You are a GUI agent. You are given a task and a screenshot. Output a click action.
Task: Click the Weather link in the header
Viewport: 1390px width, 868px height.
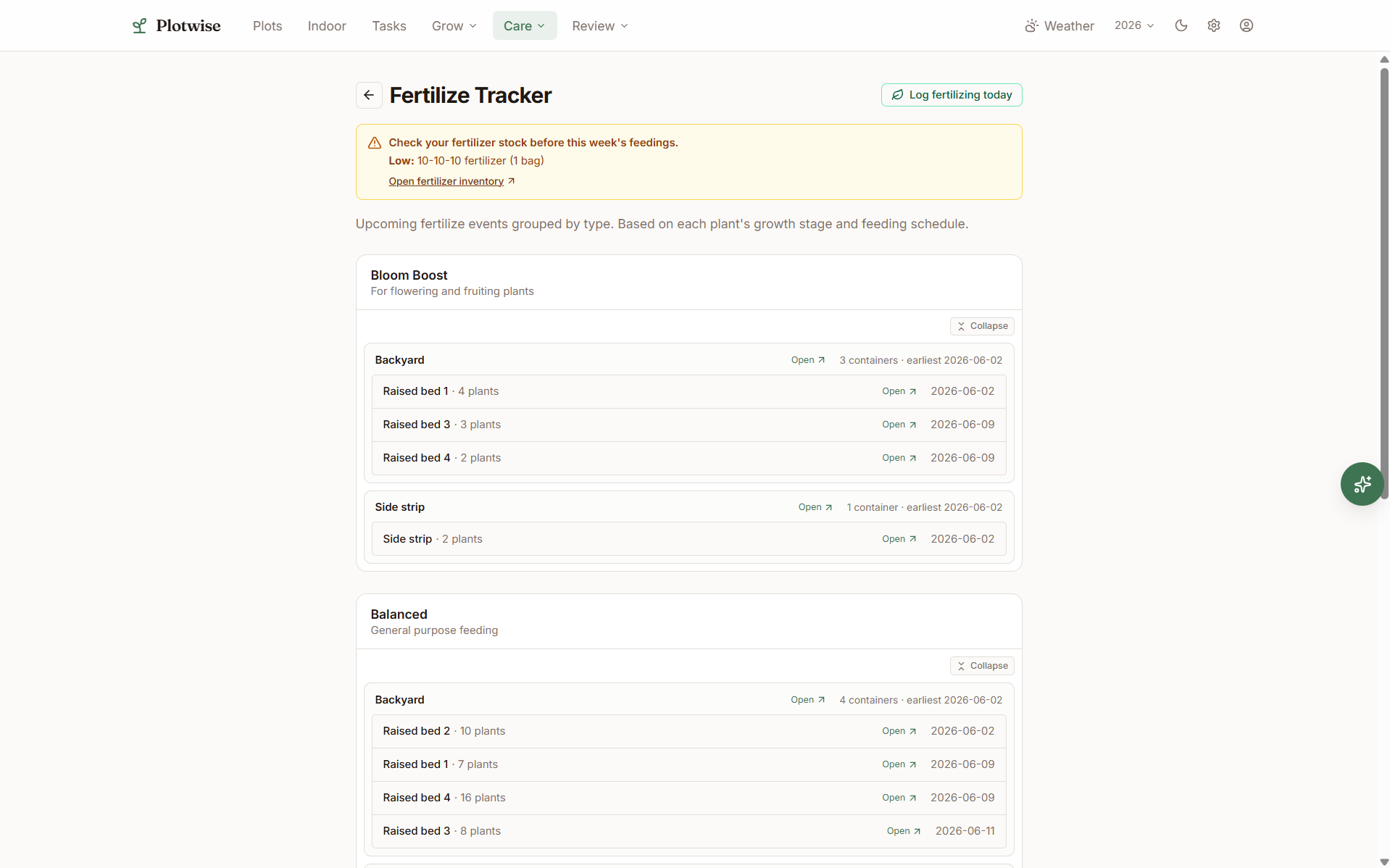coord(1060,26)
